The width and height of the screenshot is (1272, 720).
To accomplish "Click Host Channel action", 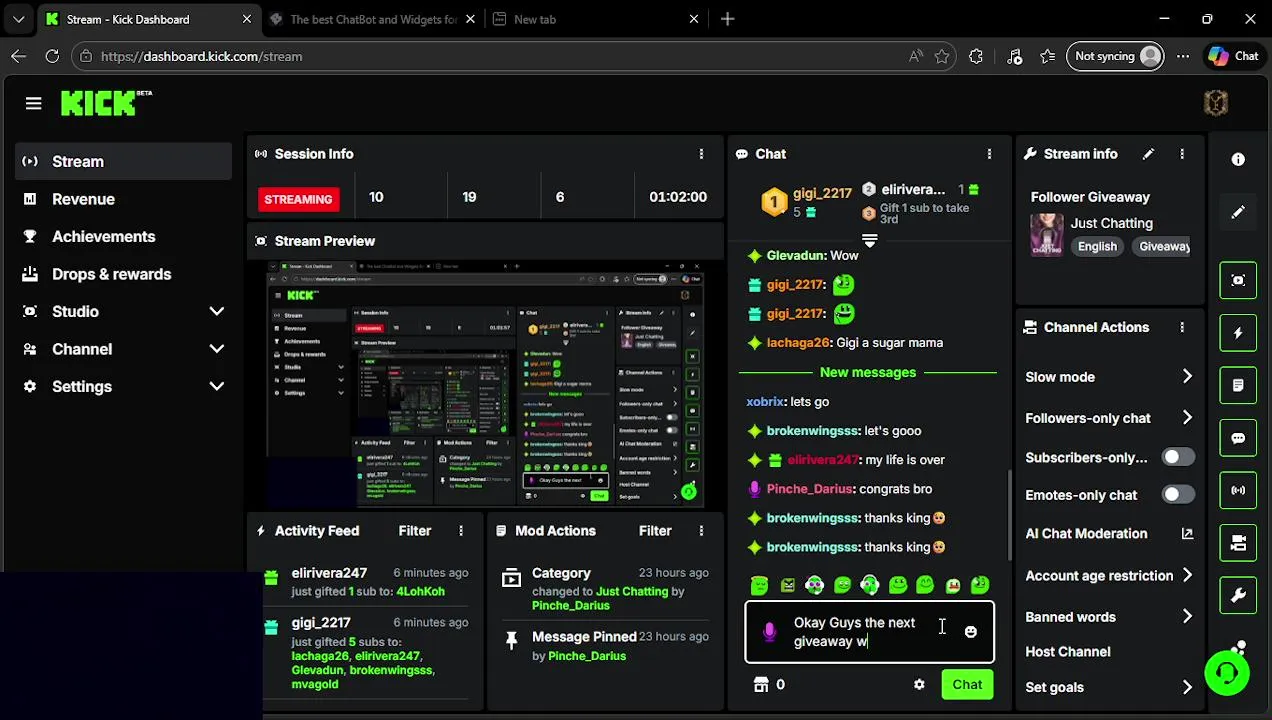I will [x=1067, y=652].
